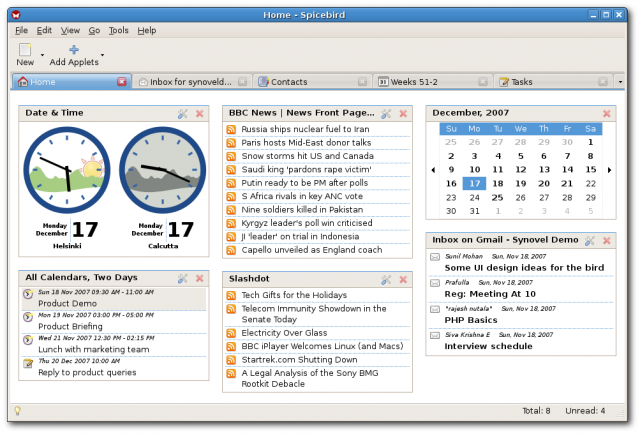Open 'Electricity Over Glass' Slashdot story
The height and width of the screenshot is (434, 640).
point(284,333)
